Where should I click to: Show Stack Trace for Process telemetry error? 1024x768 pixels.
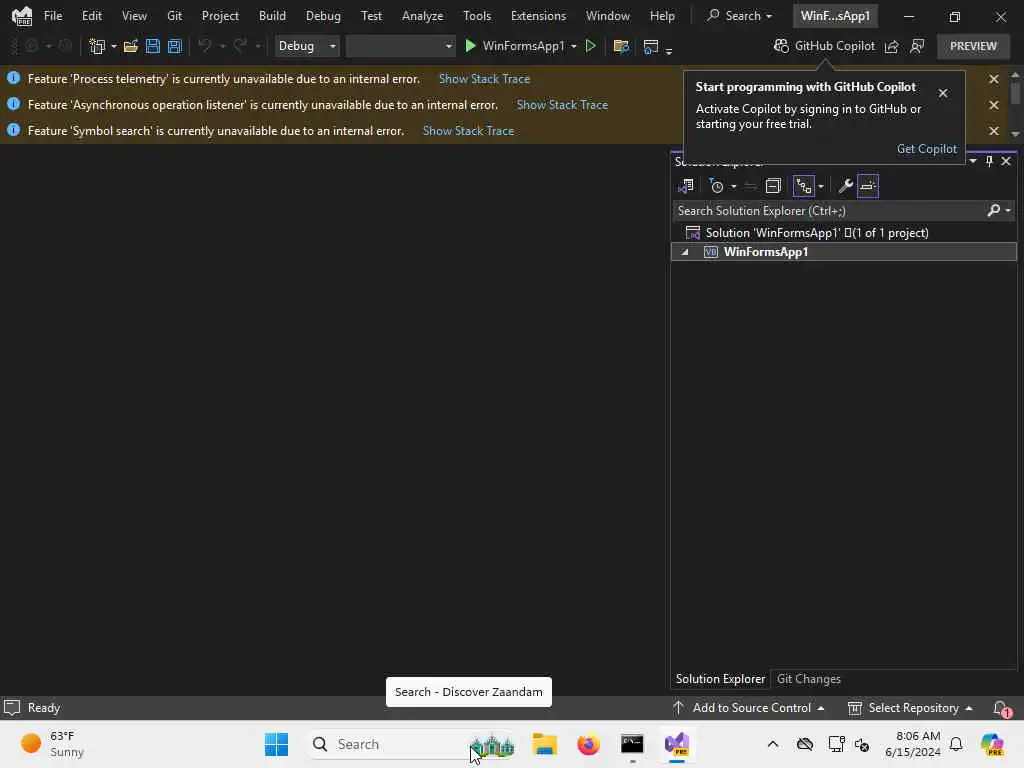[x=485, y=79]
